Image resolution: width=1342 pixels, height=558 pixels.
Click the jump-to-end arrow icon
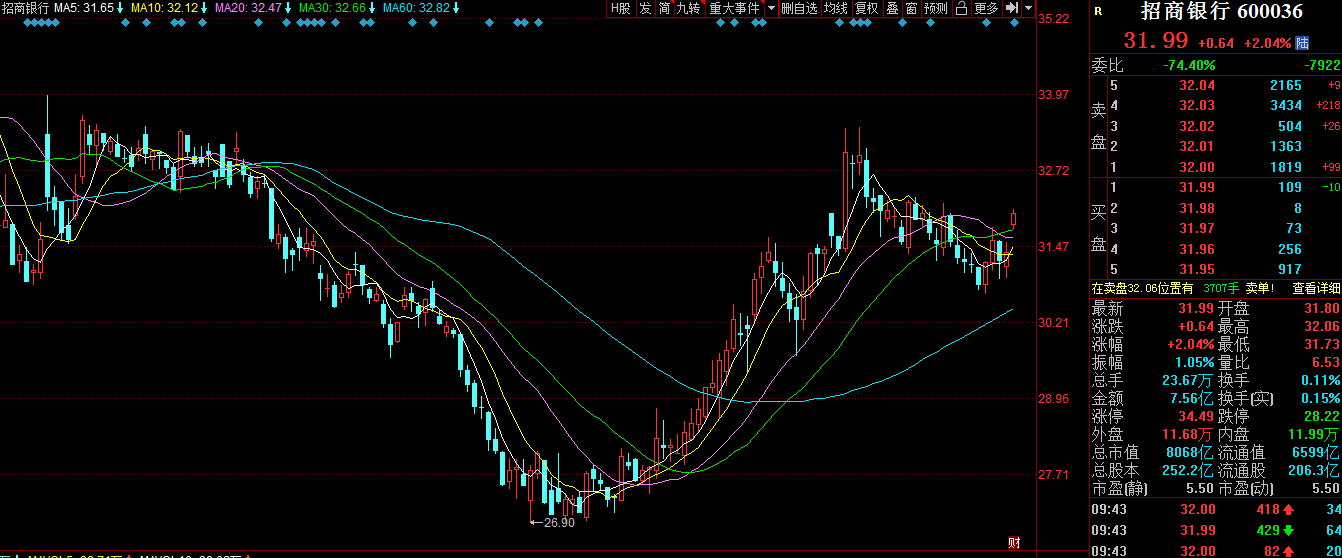pyautogui.click(x=1012, y=8)
